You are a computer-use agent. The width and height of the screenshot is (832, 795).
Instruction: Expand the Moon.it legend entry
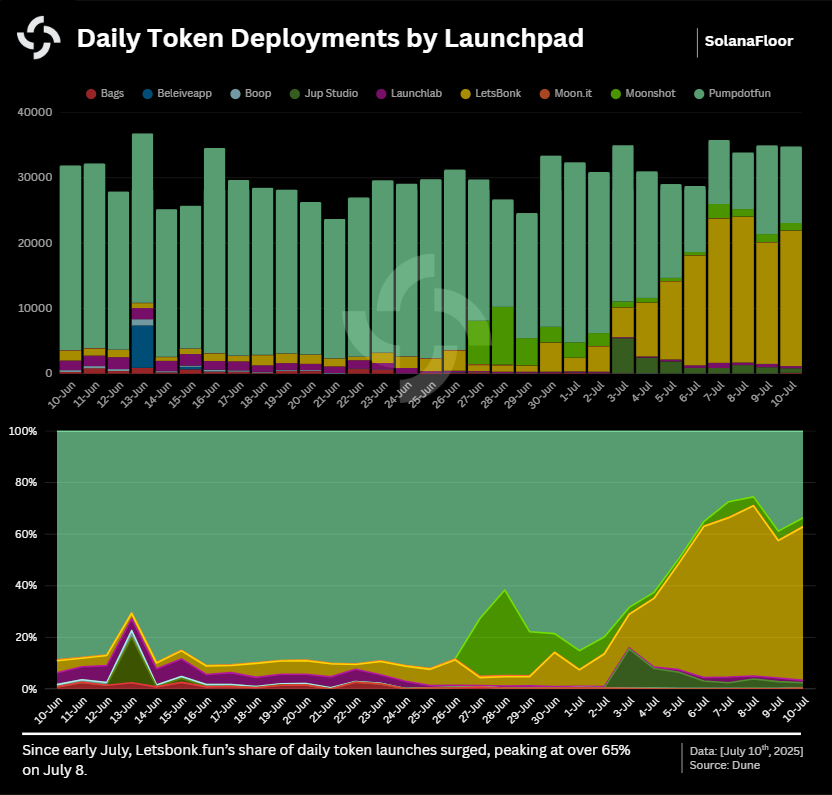(x=563, y=93)
